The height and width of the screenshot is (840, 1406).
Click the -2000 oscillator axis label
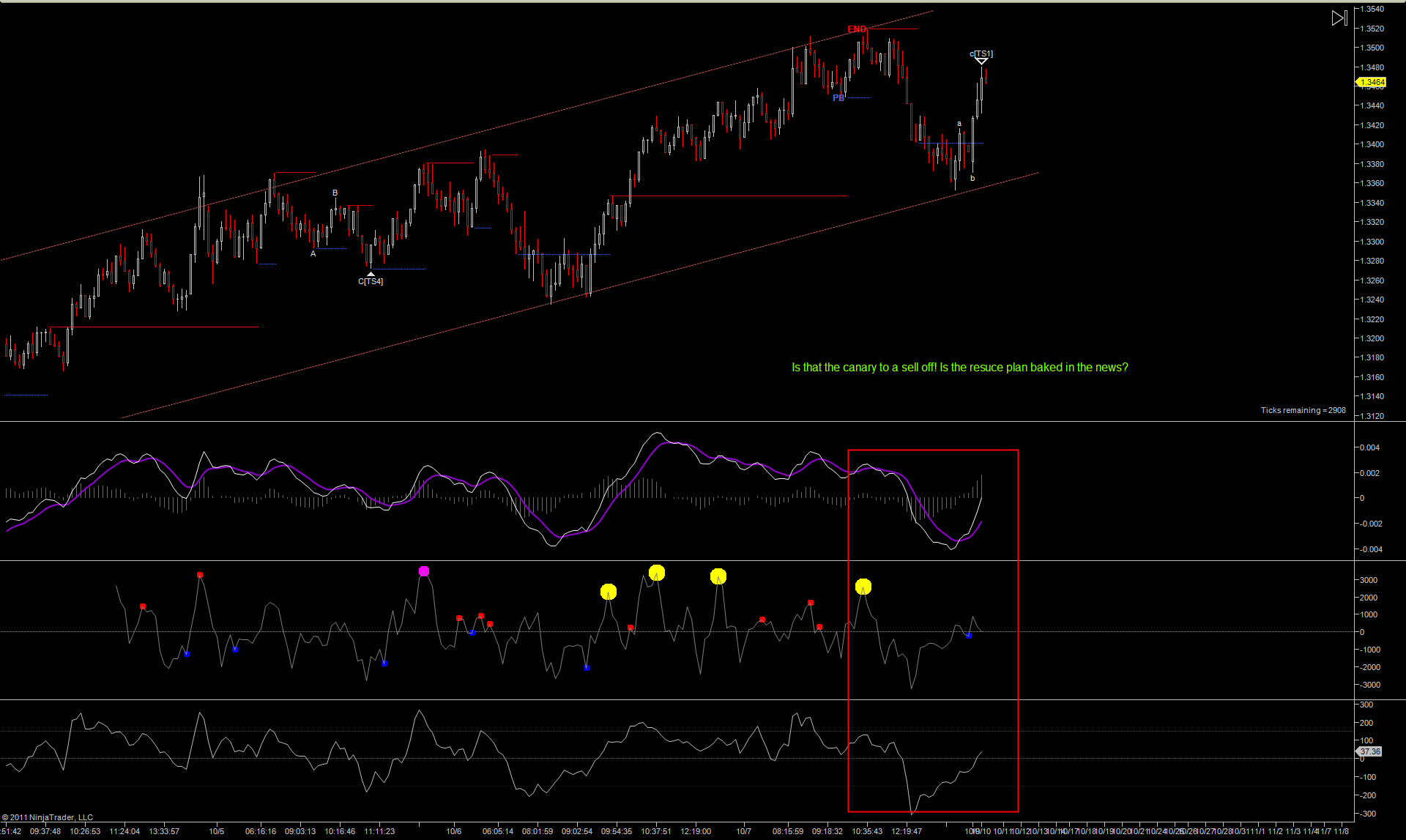tap(1370, 667)
